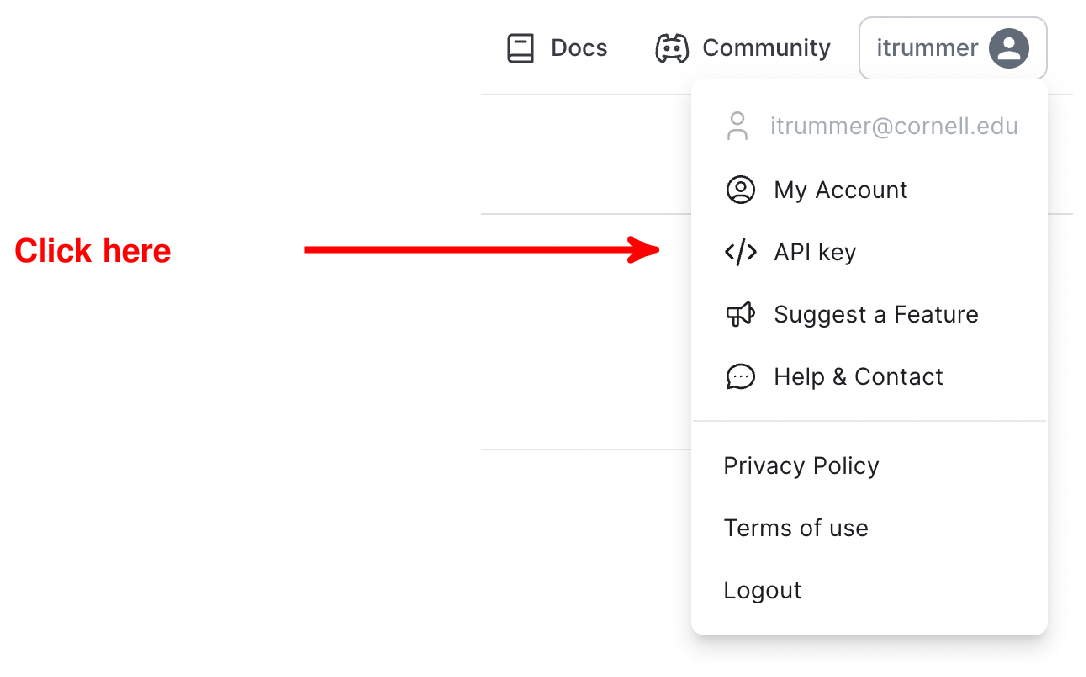Screen dimensions: 1086x677
Task: Open Help & Contact menu entry
Action: 869,377
